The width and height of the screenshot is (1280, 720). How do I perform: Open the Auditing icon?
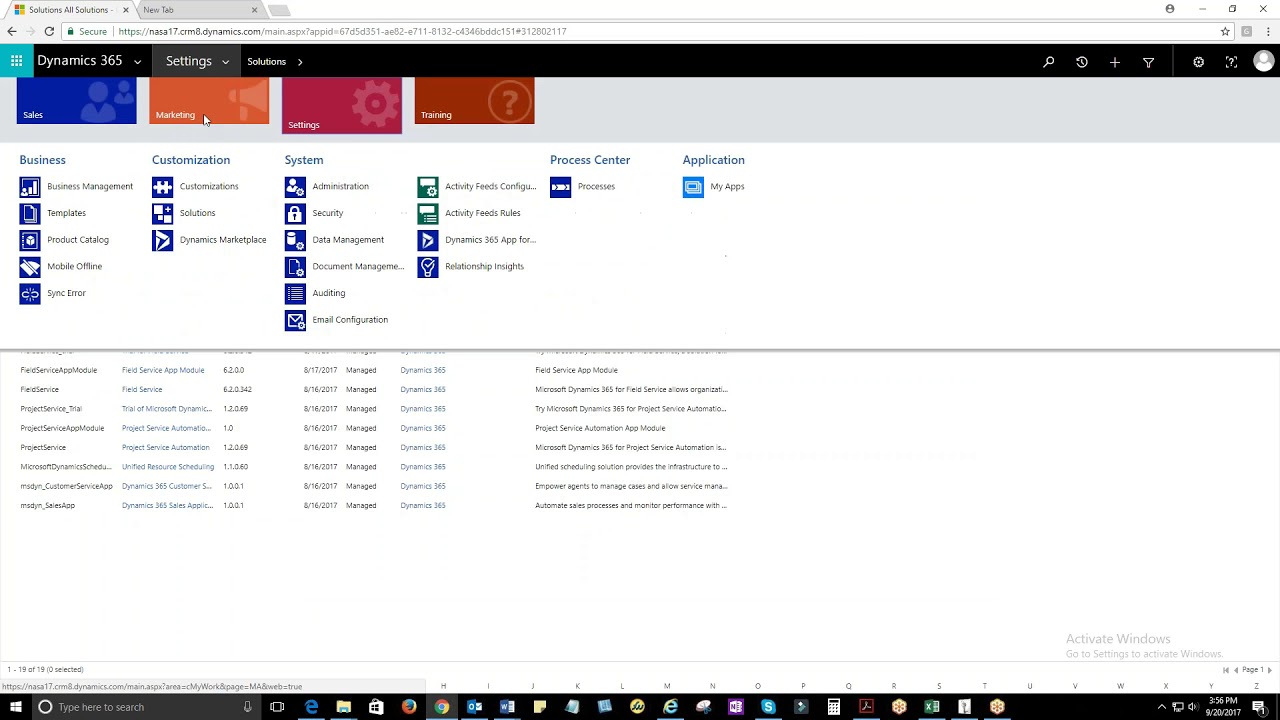tap(295, 293)
